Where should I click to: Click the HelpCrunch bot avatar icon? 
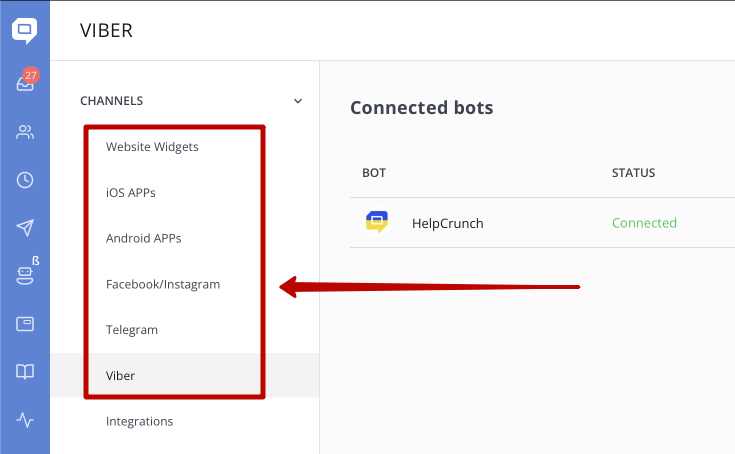click(x=377, y=222)
